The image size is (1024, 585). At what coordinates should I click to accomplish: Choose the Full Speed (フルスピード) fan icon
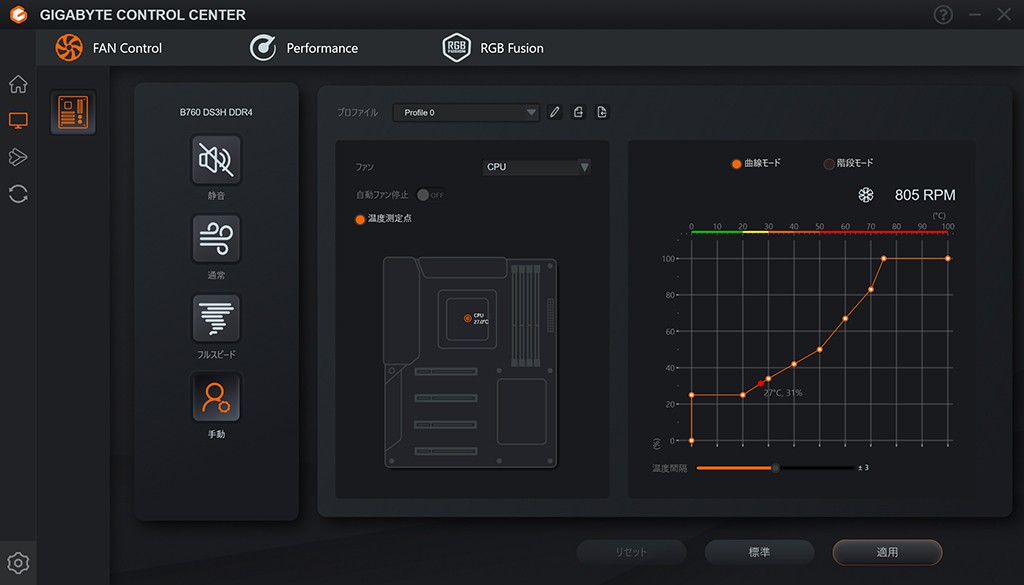click(x=216, y=318)
